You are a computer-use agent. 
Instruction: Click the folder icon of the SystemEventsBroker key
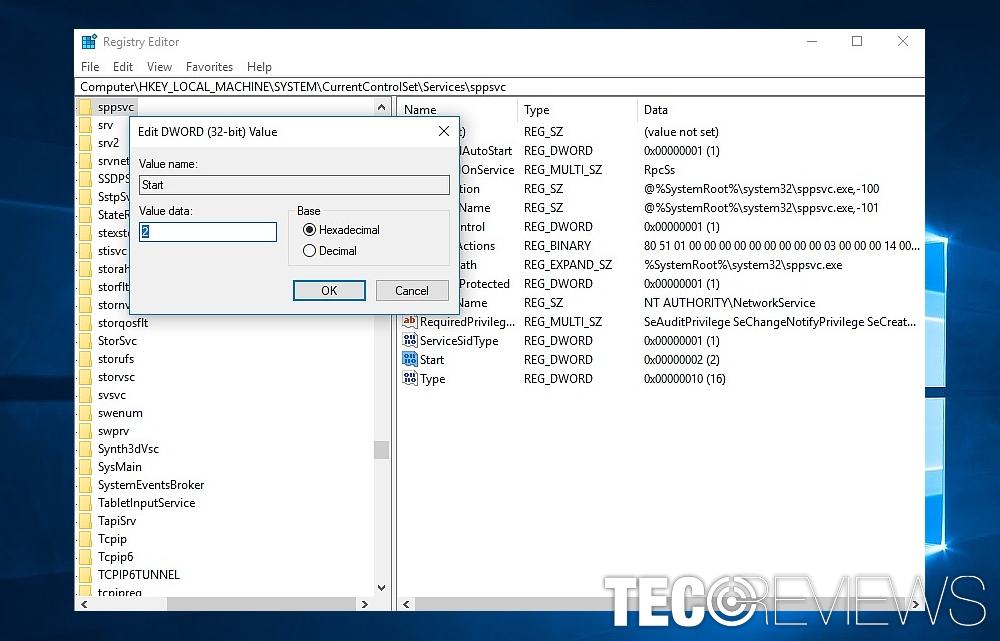85,485
